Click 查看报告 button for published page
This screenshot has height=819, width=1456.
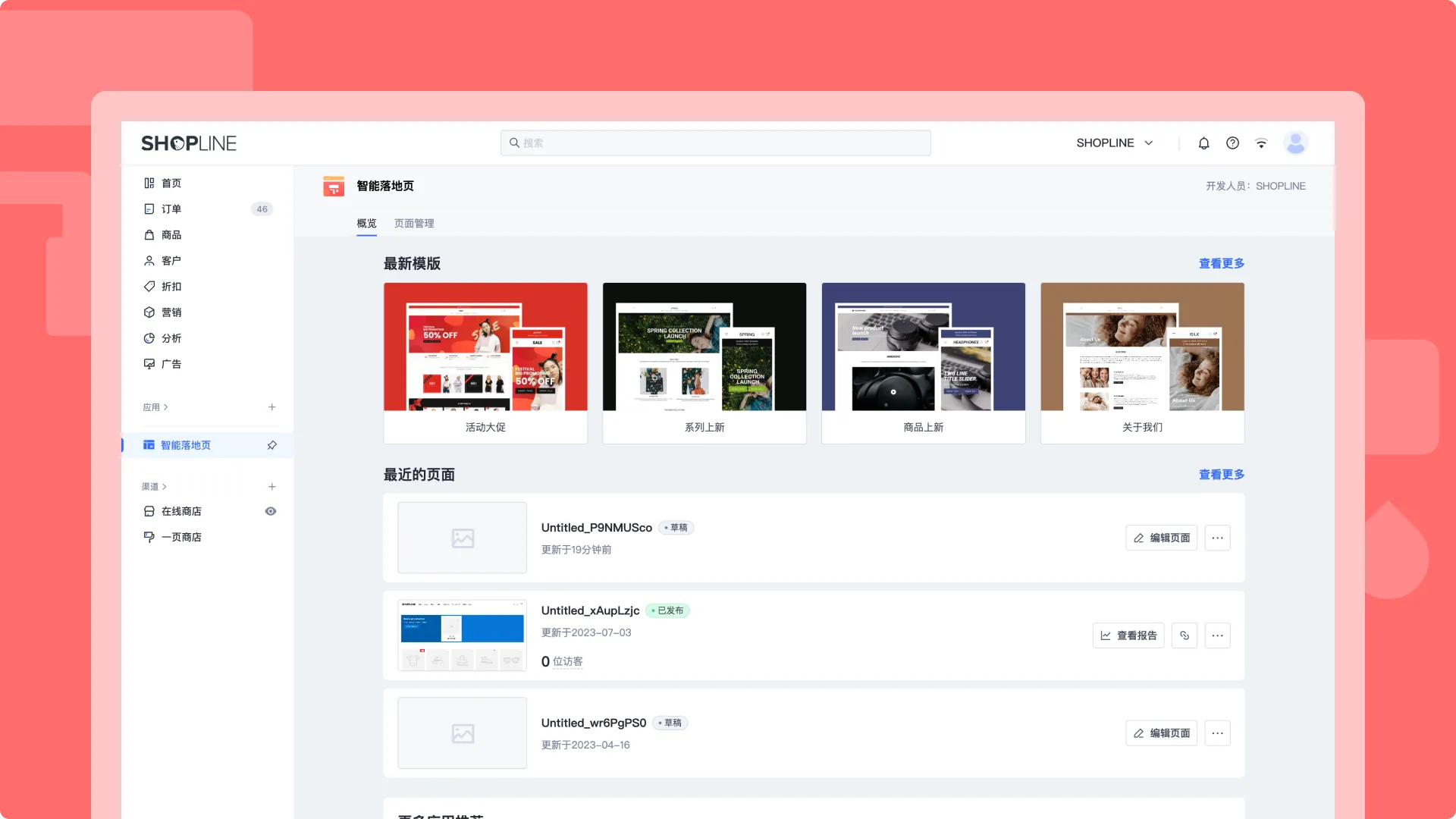tap(1128, 635)
